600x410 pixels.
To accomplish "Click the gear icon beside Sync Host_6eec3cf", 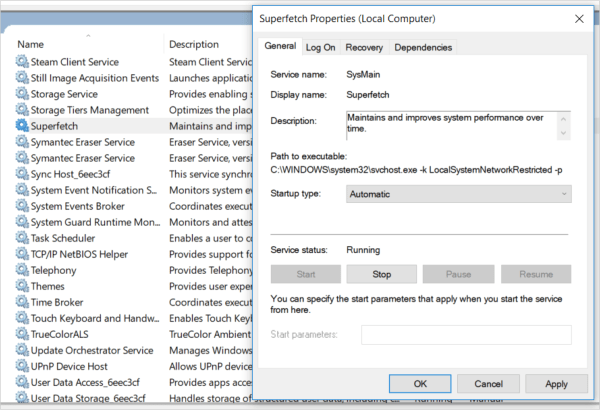I will click(x=22, y=174).
